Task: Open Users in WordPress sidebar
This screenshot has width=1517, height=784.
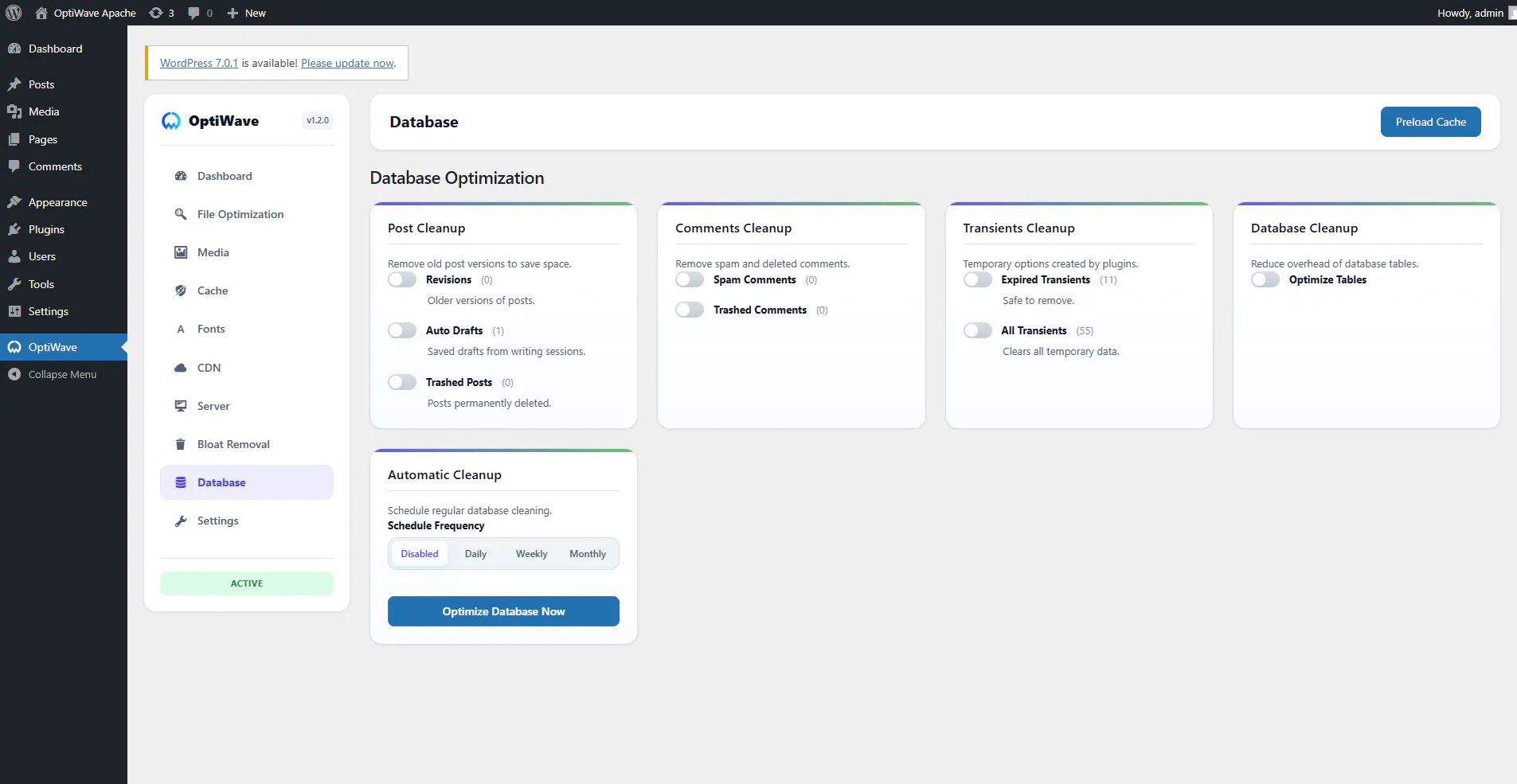Action: [x=64, y=256]
